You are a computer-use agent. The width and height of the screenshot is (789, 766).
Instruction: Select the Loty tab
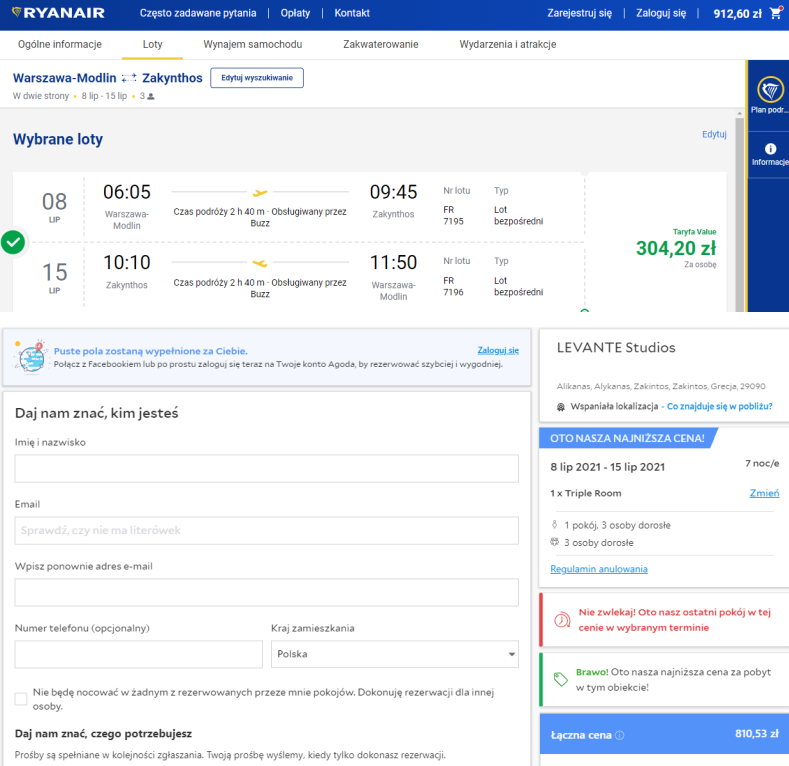(x=152, y=44)
